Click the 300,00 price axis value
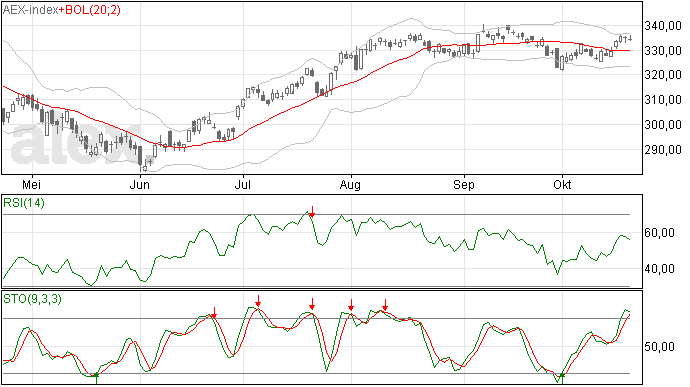Viewport: 690px width, 387px height. (x=663, y=125)
